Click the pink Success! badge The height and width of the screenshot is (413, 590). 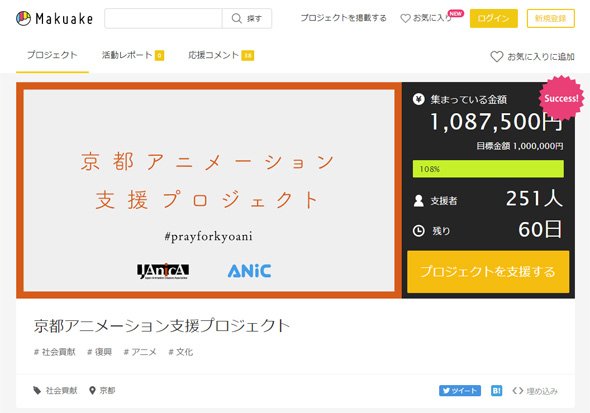tap(561, 98)
